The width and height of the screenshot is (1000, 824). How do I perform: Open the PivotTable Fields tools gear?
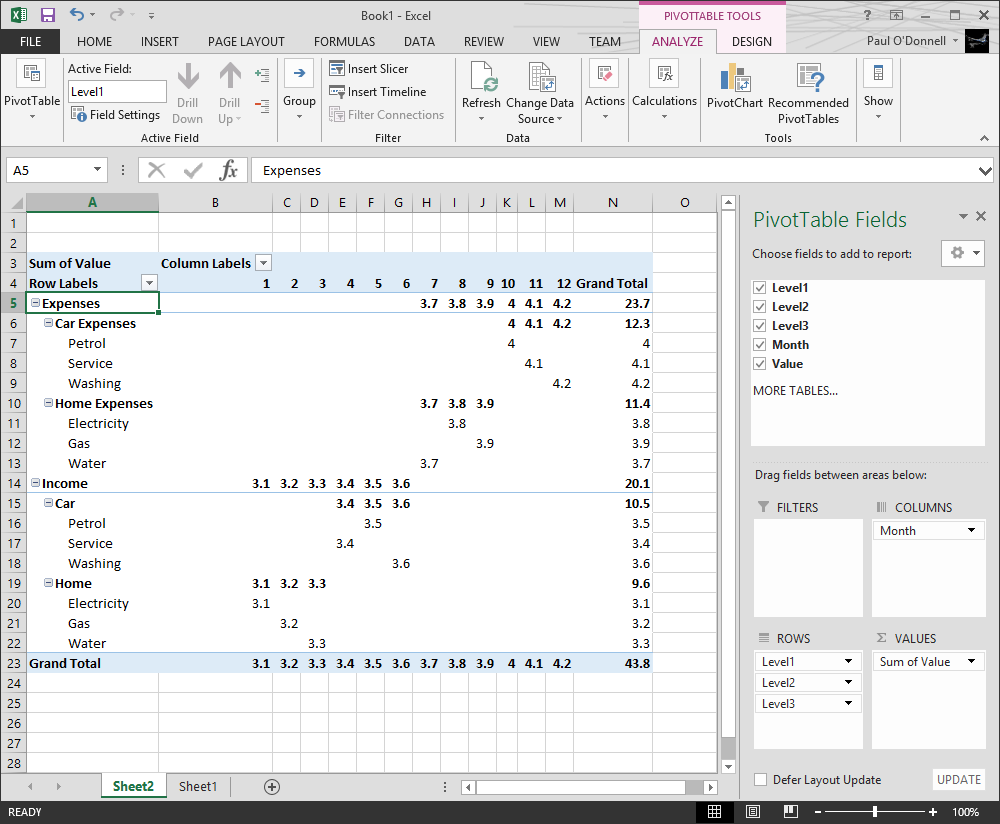click(x=963, y=253)
